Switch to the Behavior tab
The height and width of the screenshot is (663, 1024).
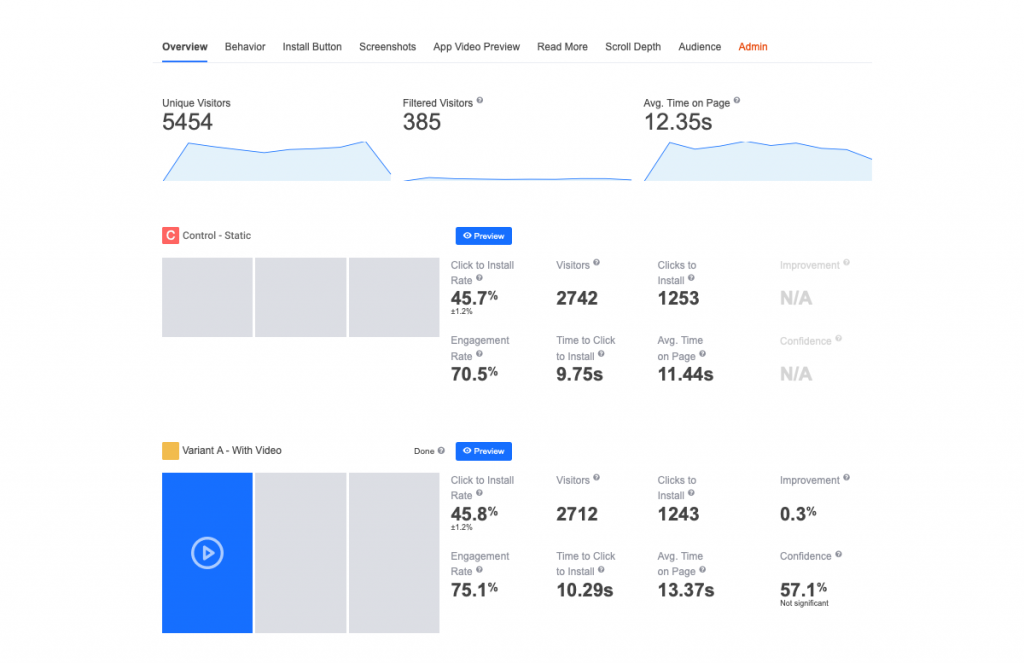(245, 47)
